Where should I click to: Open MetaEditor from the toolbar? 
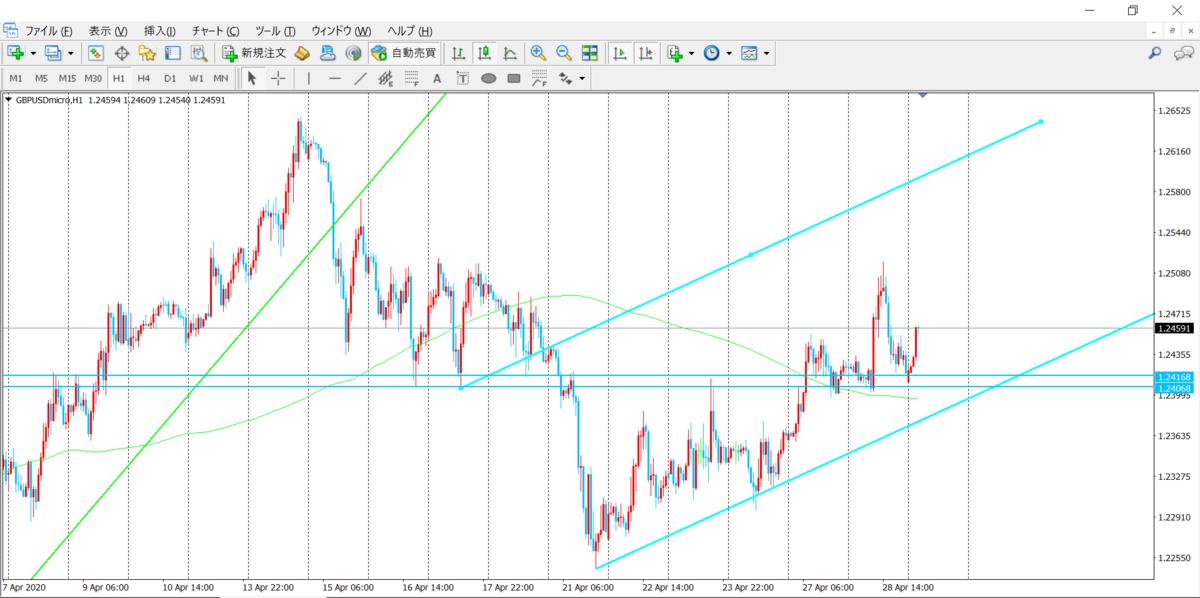pos(304,53)
